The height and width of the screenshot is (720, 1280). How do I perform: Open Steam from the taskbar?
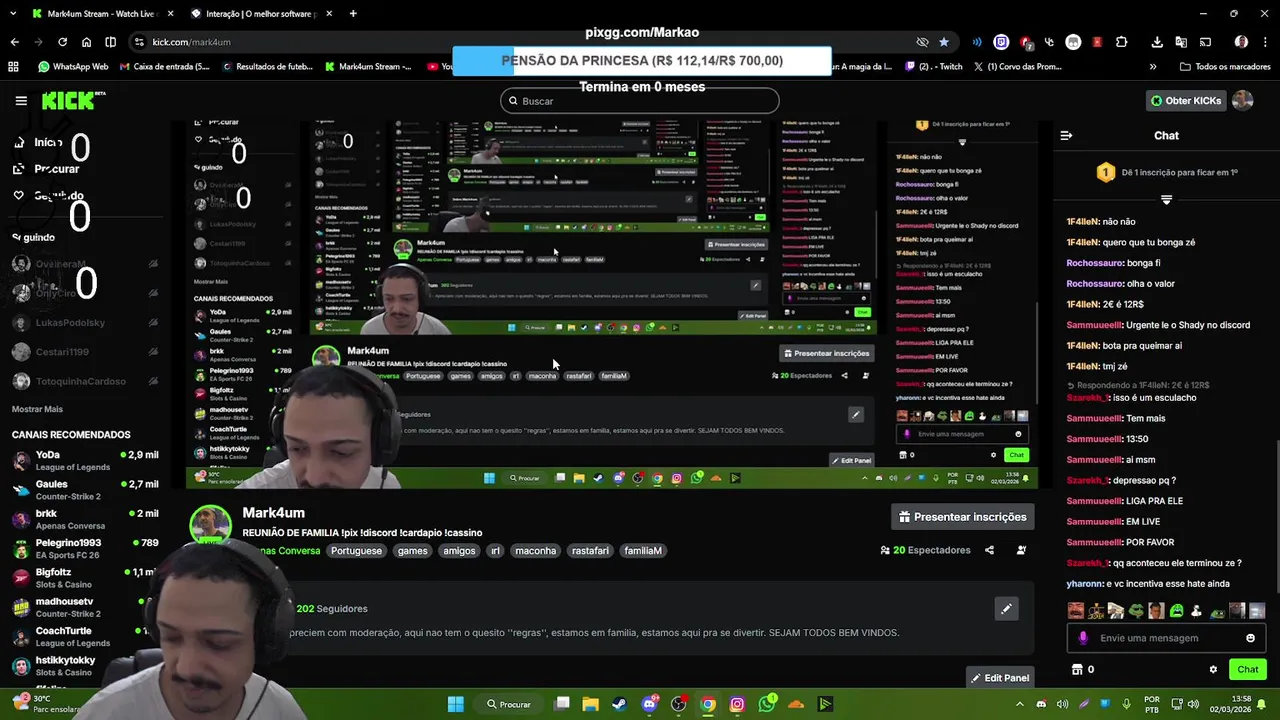tap(620, 704)
